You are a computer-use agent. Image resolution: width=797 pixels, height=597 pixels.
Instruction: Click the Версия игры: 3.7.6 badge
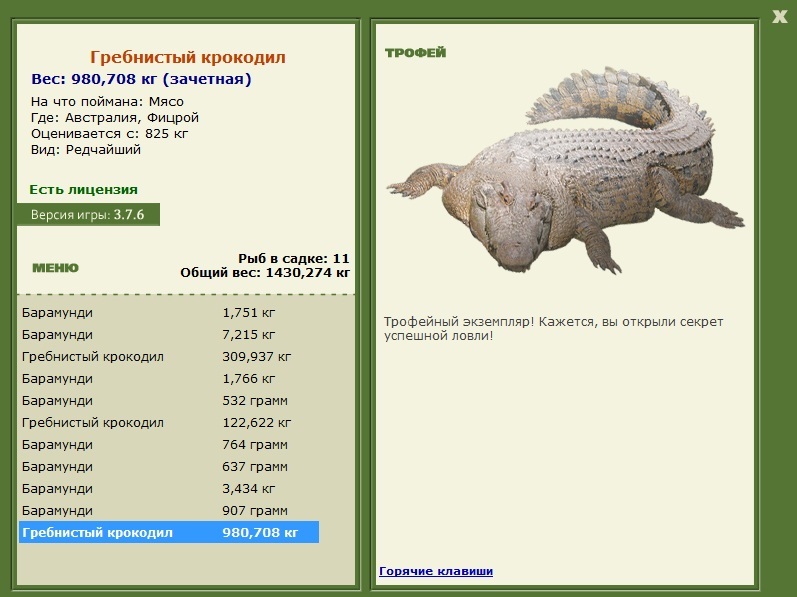88,214
